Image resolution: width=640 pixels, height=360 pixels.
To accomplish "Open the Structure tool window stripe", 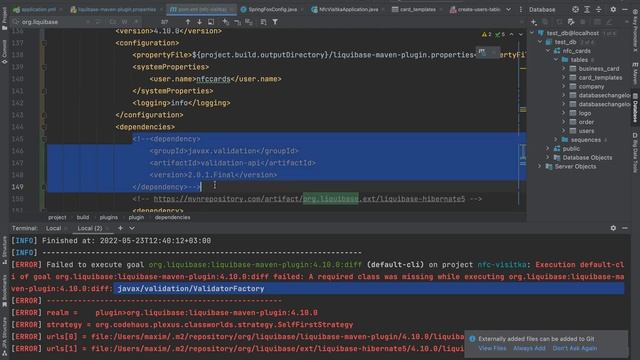I will 4,250.
